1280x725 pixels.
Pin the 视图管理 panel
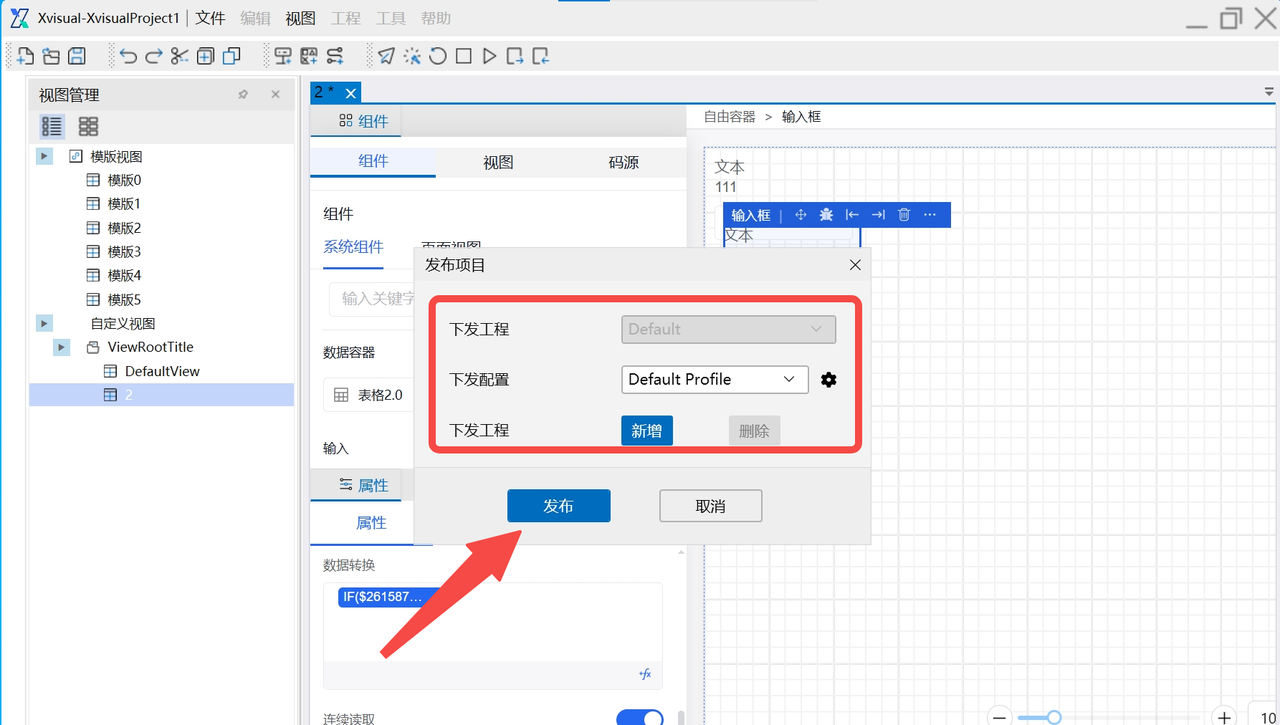(x=243, y=95)
